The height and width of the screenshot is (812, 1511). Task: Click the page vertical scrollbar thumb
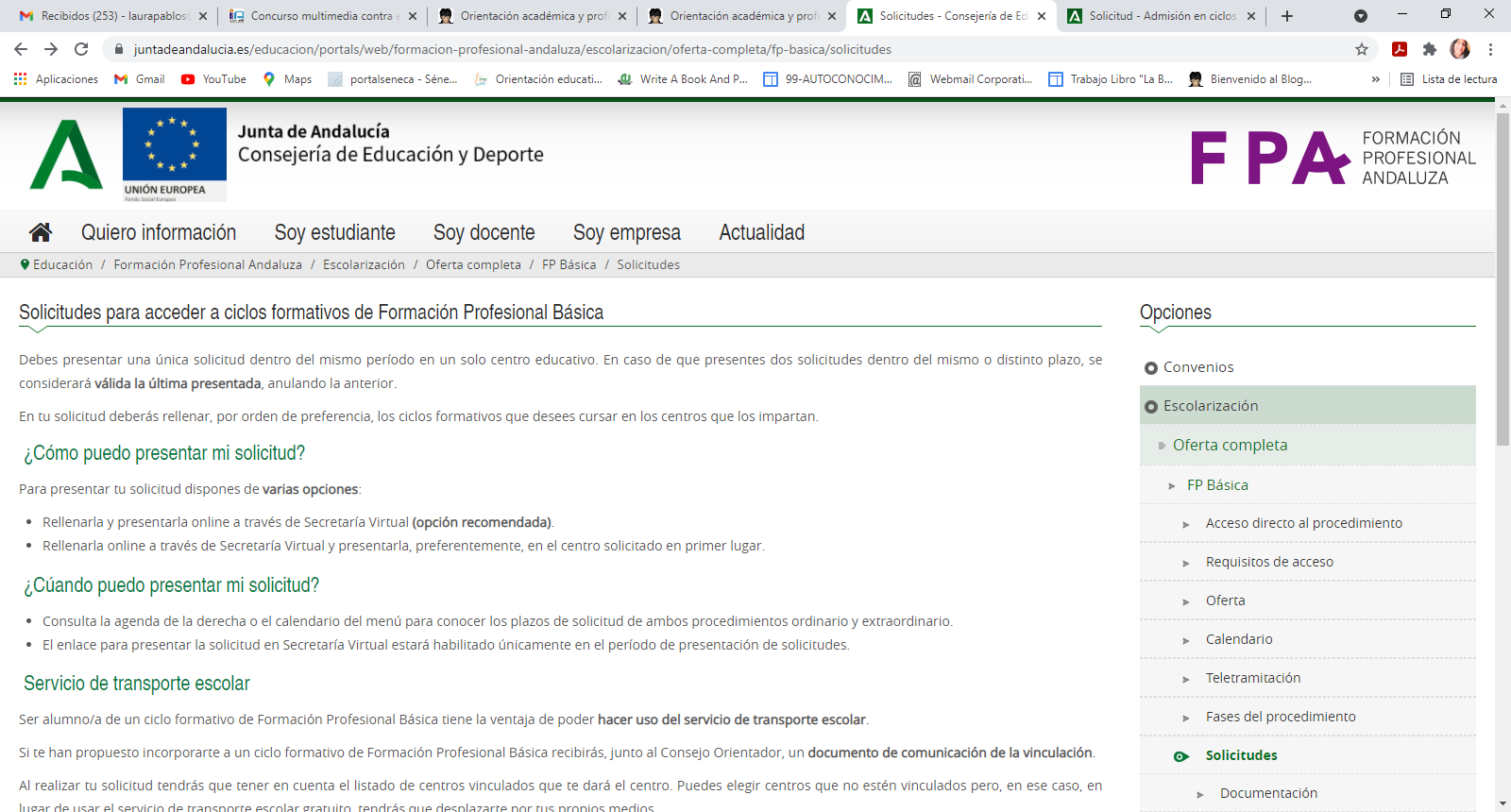coord(1503,279)
